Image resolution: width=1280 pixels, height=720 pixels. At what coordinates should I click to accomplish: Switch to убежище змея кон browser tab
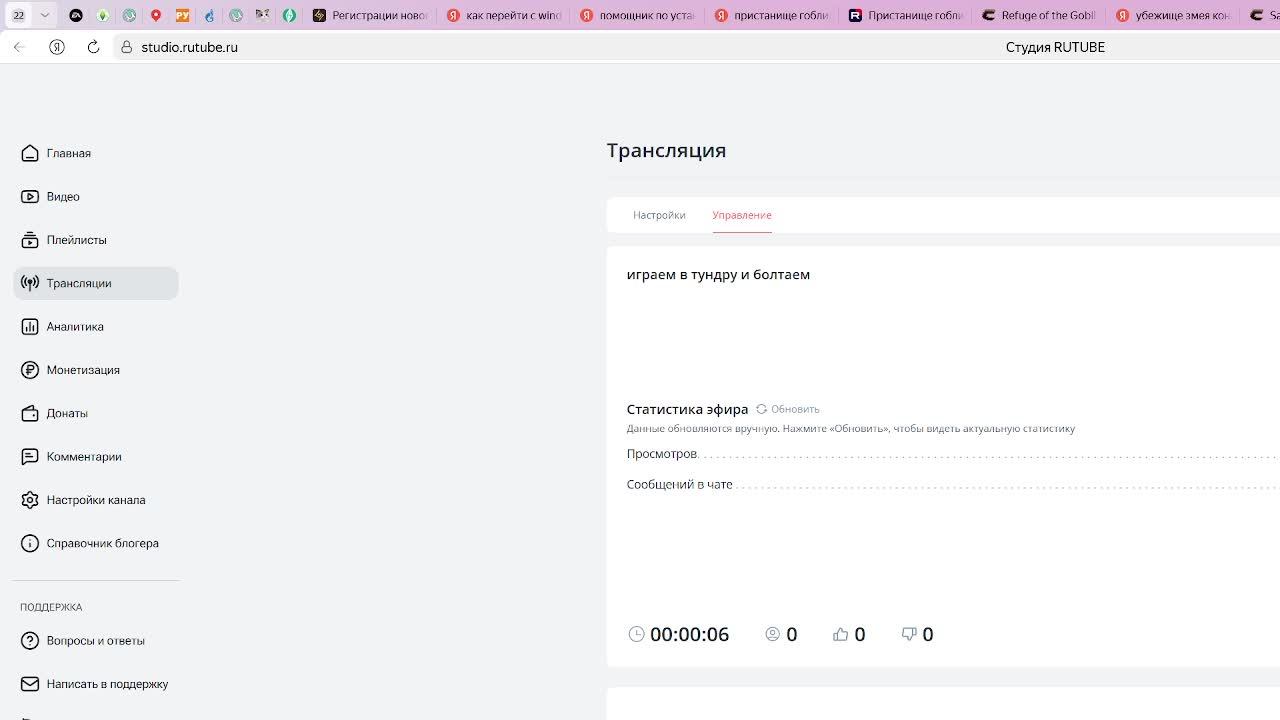click(1174, 15)
